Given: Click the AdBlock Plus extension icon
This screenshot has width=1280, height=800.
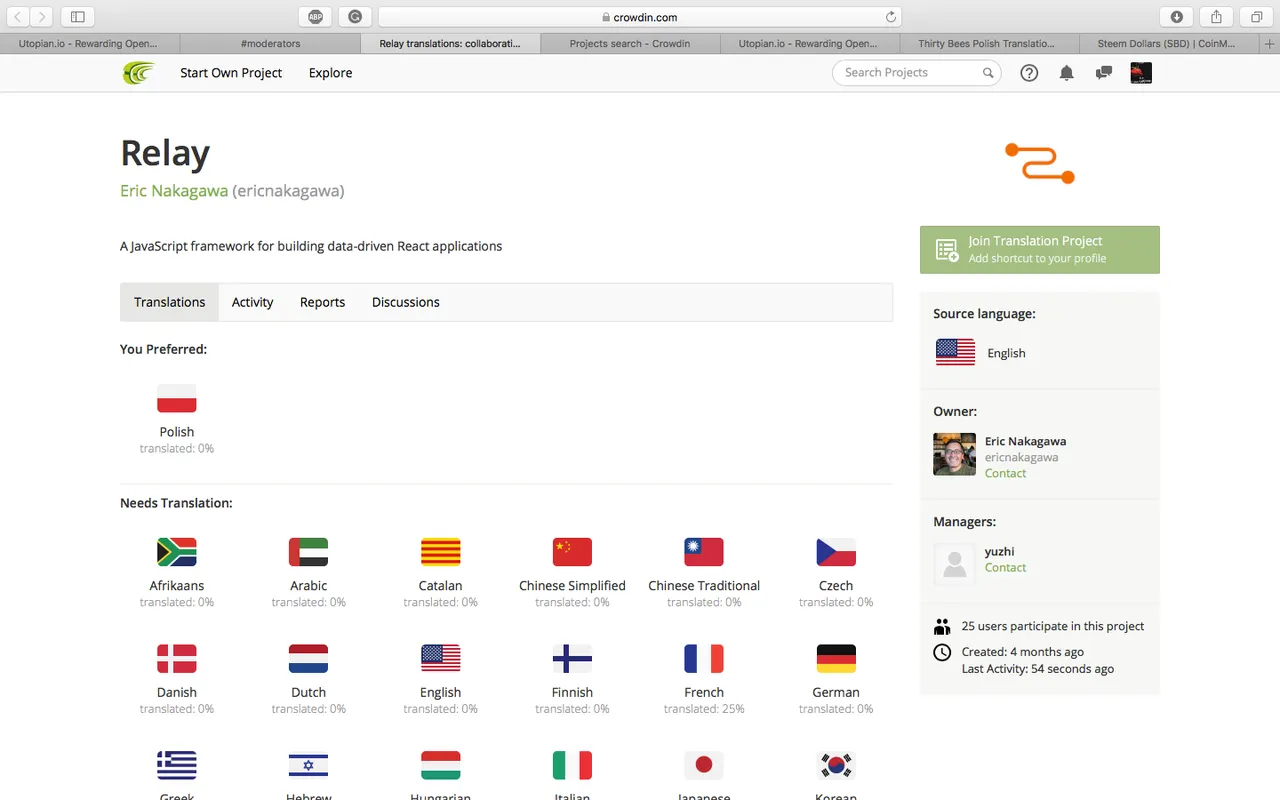Looking at the screenshot, I should point(315,16).
